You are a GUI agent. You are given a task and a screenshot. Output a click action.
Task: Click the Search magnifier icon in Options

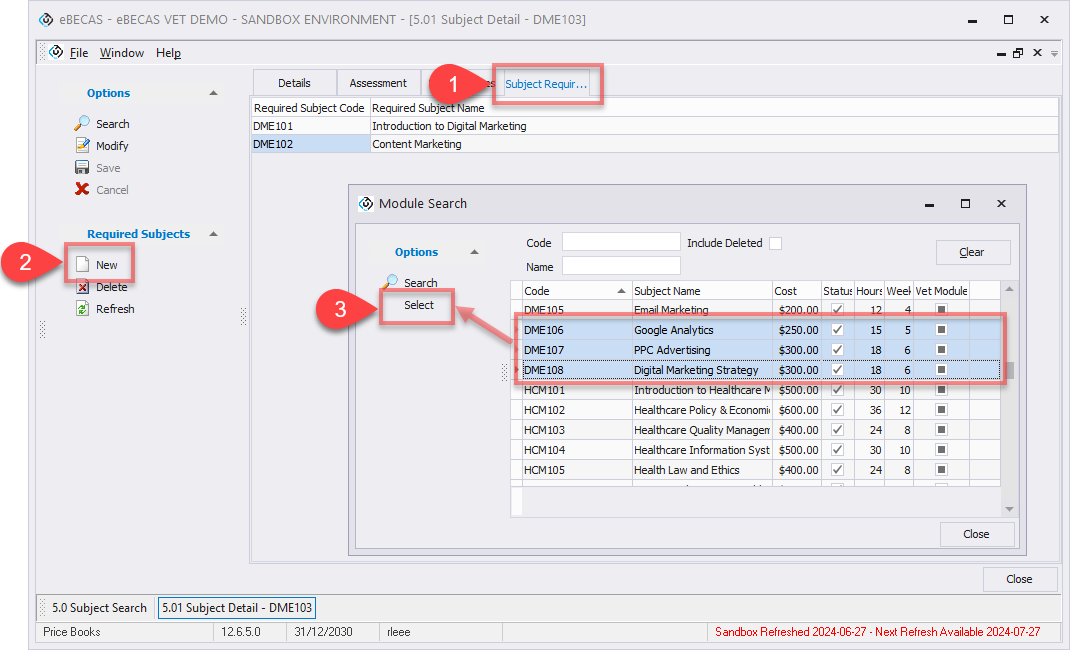pyautogui.click(x=82, y=124)
